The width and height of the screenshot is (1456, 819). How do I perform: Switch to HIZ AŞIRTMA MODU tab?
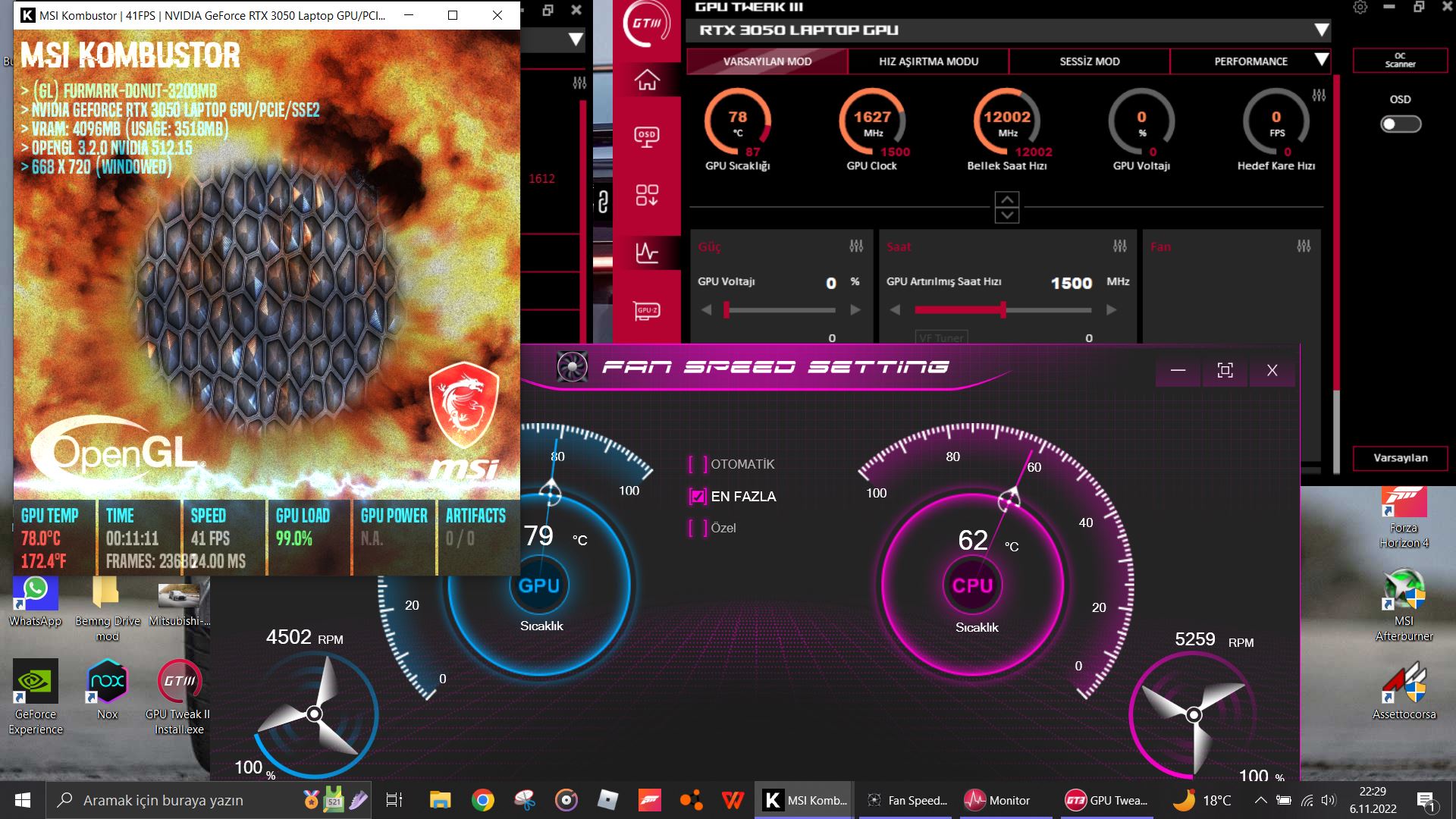pyautogui.click(x=928, y=61)
